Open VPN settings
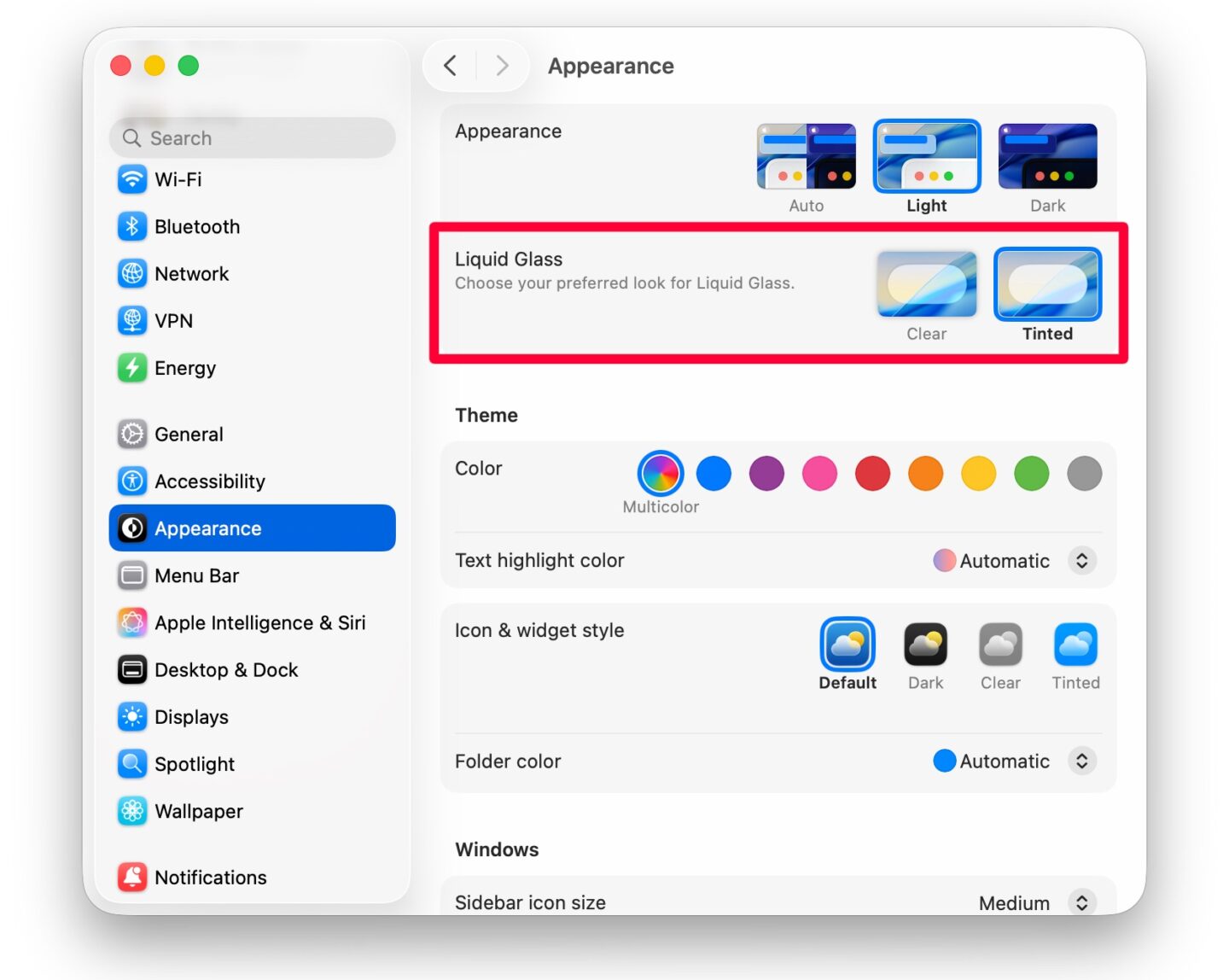Viewport: 1229px width, 980px height. click(x=176, y=320)
